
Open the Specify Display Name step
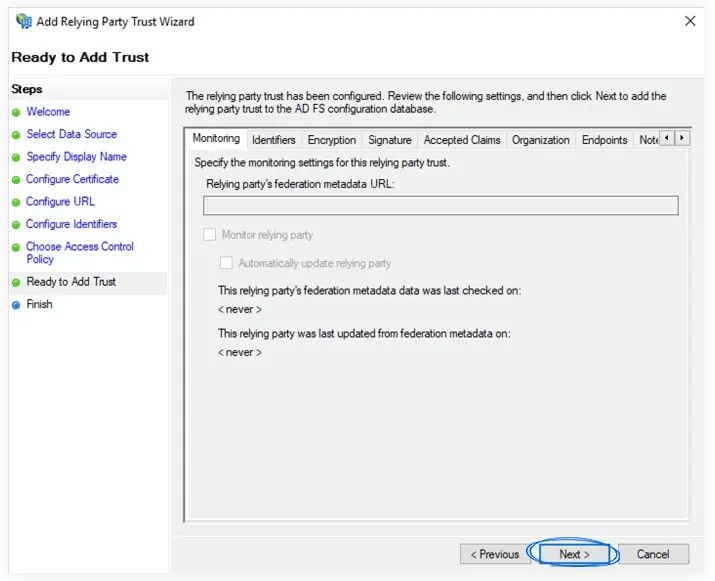tap(76, 156)
